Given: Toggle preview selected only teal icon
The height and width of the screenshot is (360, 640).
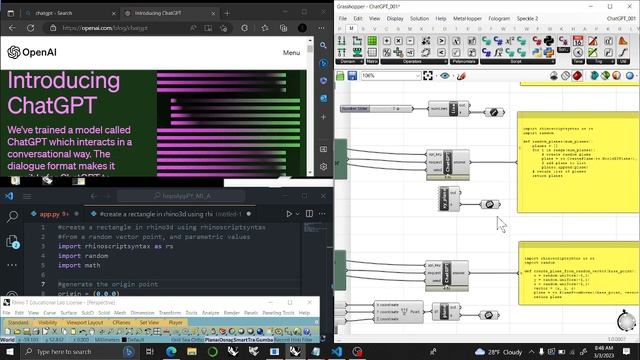Looking at the screenshot, I should [x=594, y=76].
